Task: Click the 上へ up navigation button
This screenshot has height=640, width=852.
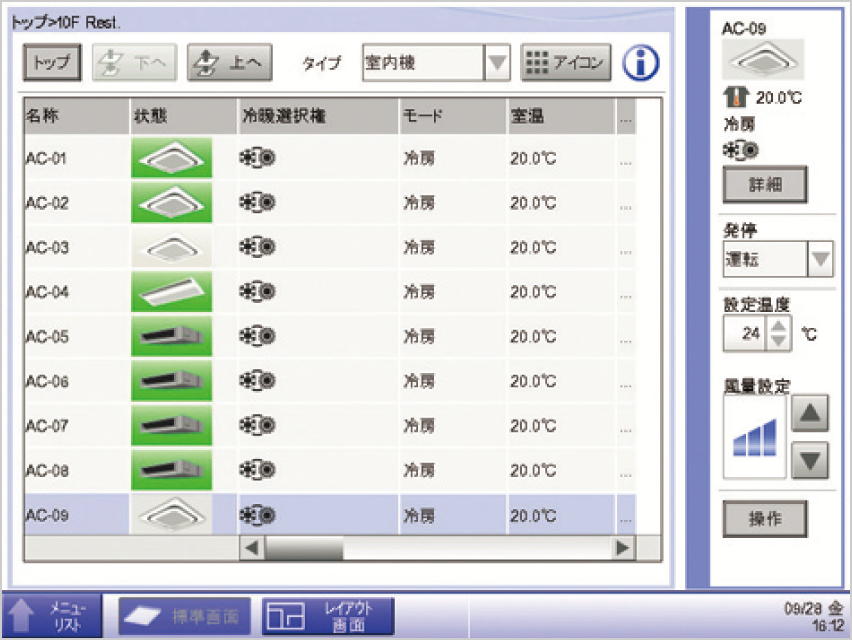Action: click(230, 62)
